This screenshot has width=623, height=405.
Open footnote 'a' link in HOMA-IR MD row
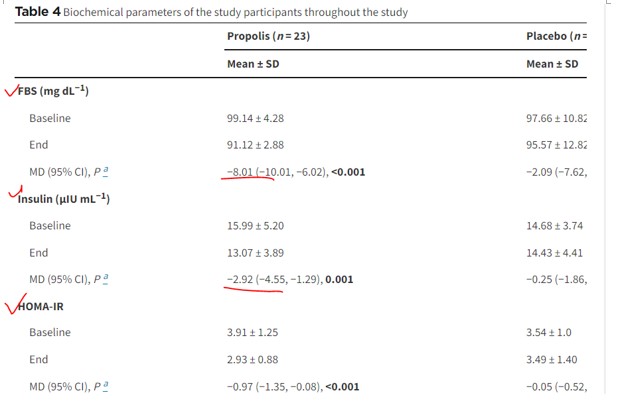(105, 386)
